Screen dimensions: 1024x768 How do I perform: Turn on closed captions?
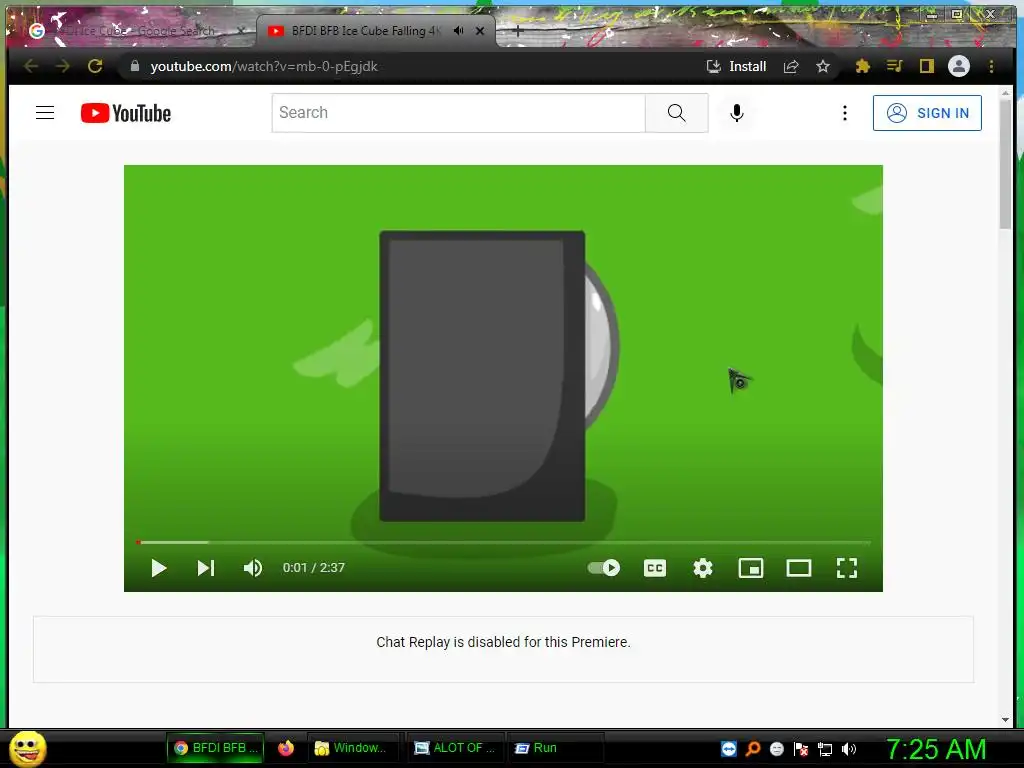(655, 568)
